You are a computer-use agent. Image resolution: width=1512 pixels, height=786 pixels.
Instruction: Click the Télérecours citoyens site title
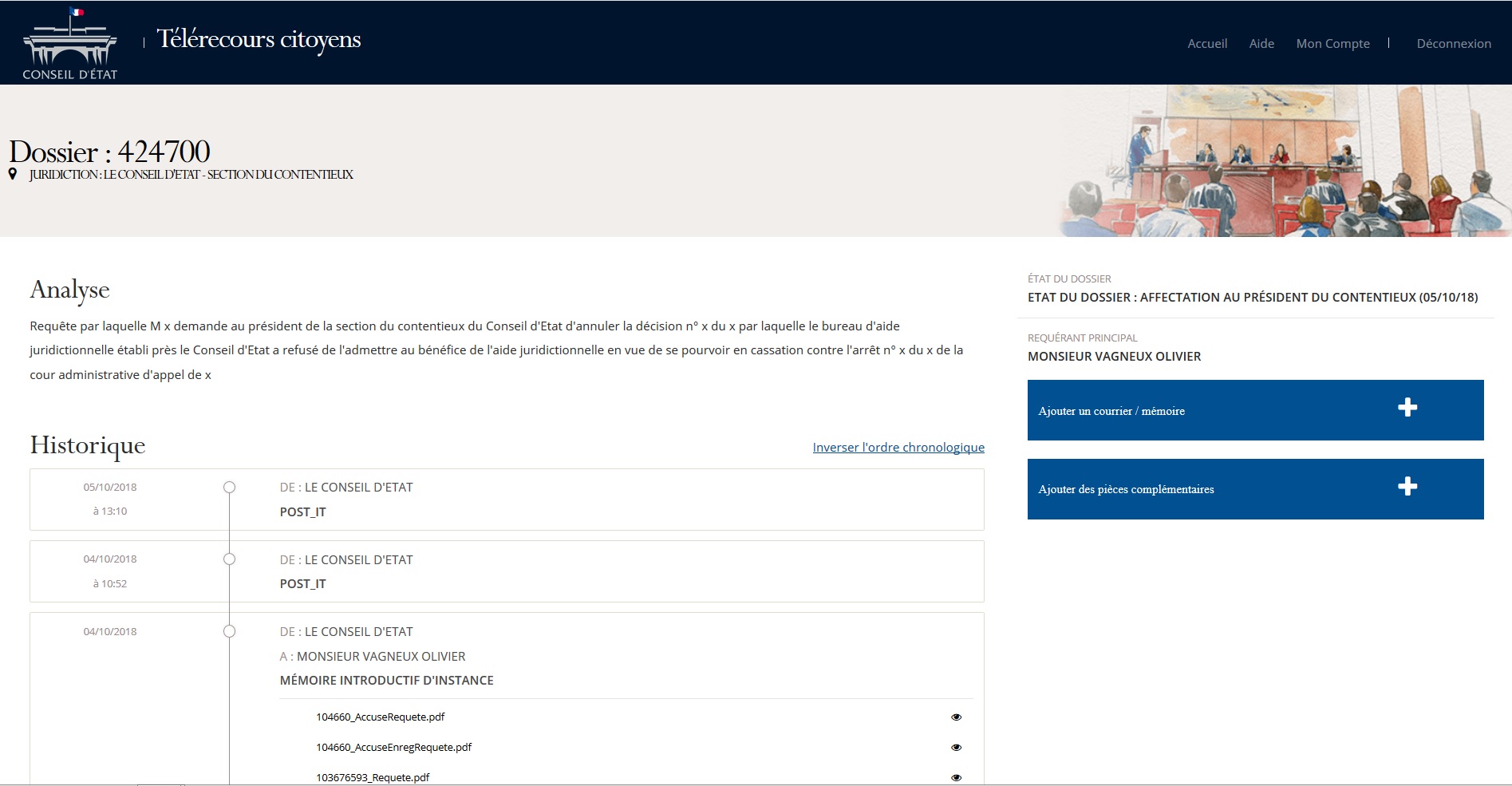[259, 39]
